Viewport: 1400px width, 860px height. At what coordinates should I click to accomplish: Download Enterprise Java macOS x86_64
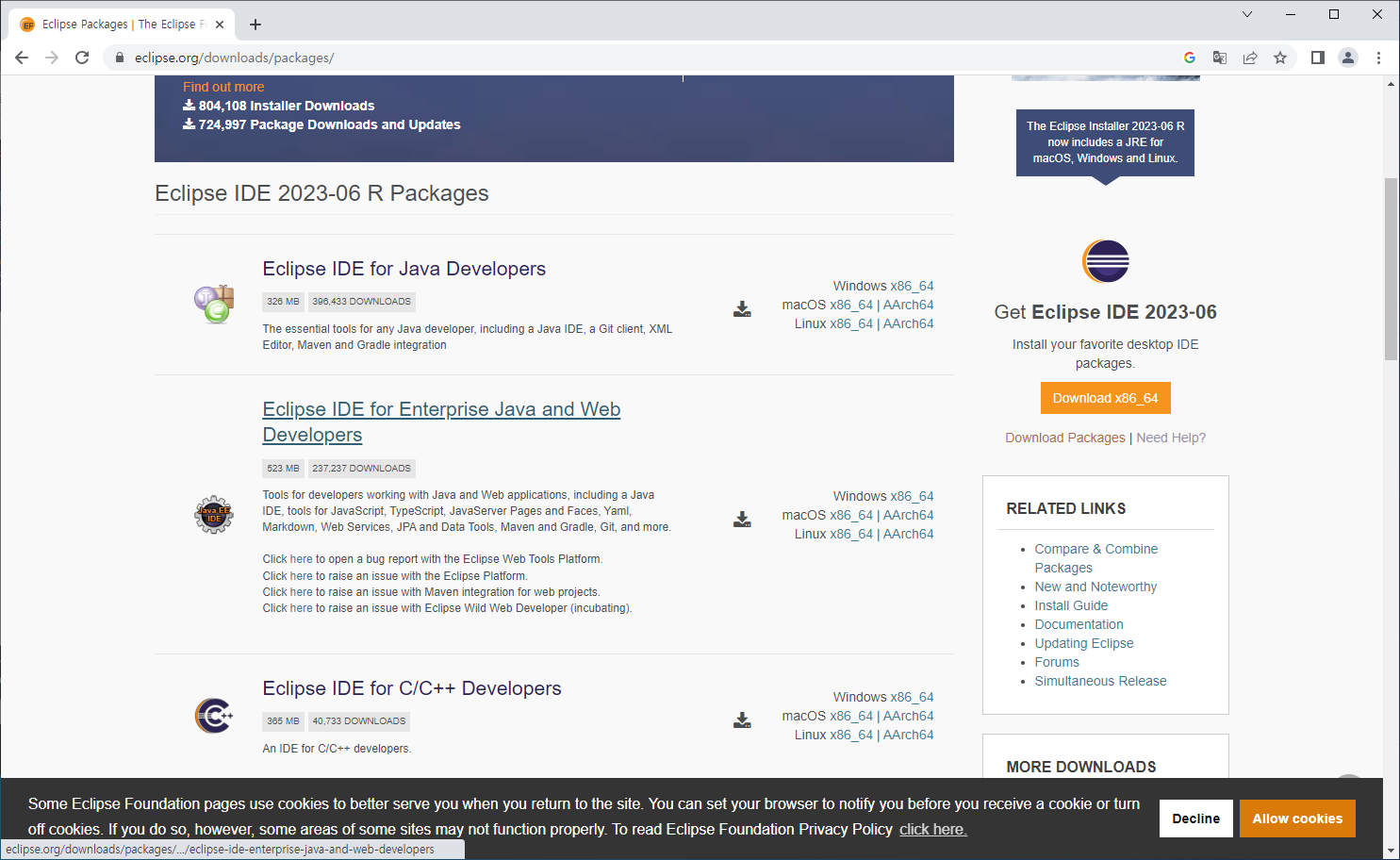[851, 515]
